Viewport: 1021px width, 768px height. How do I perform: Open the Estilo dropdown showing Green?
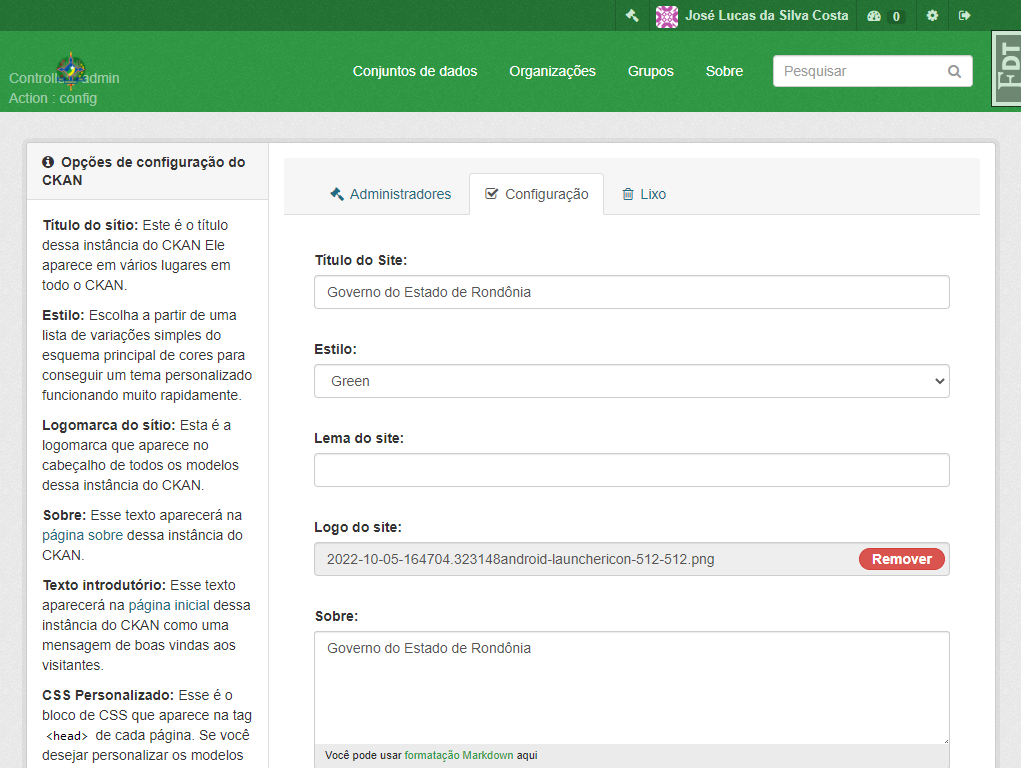(x=632, y=381)
